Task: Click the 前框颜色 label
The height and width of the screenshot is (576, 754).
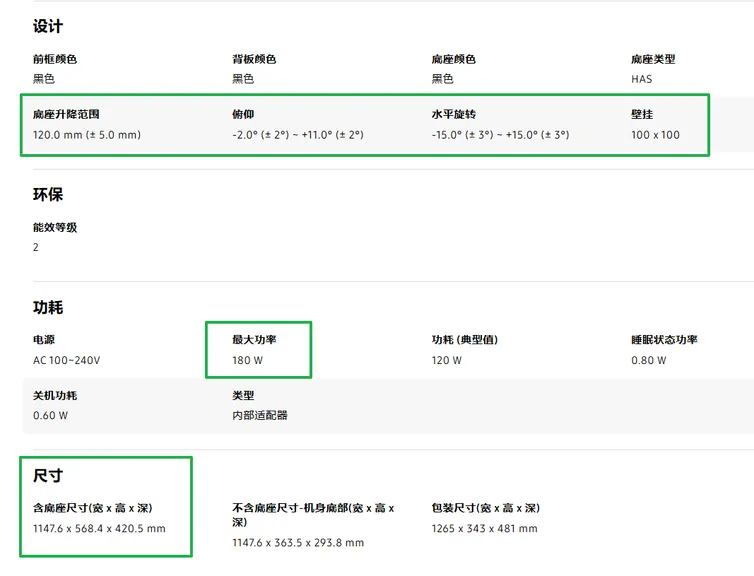Action: (x=55, y=59)
